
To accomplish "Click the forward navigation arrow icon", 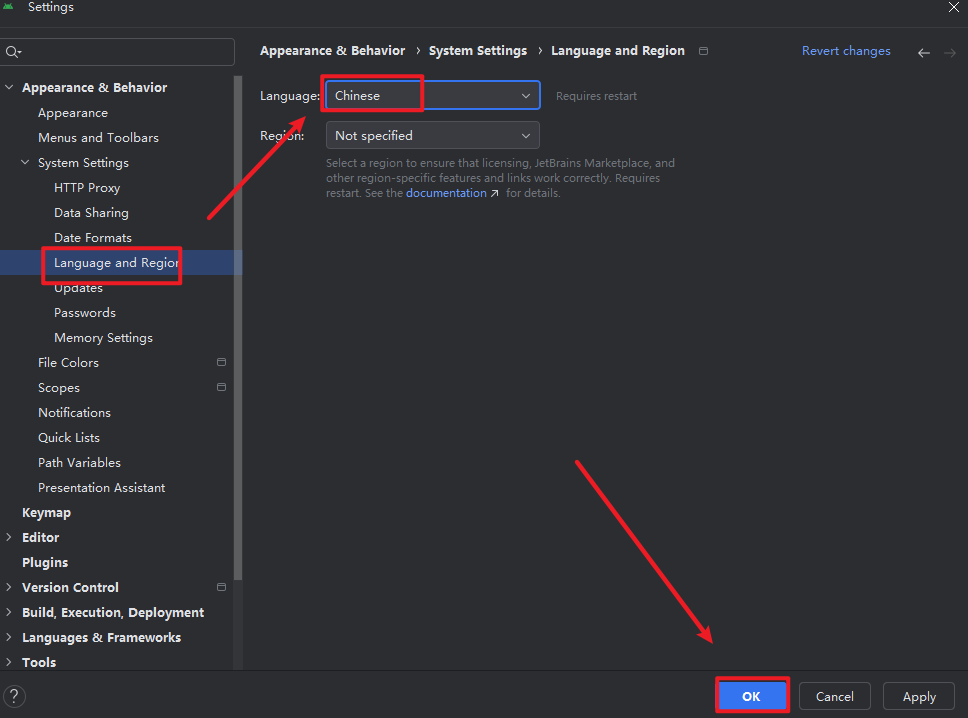I will click(x=949, y=52).
